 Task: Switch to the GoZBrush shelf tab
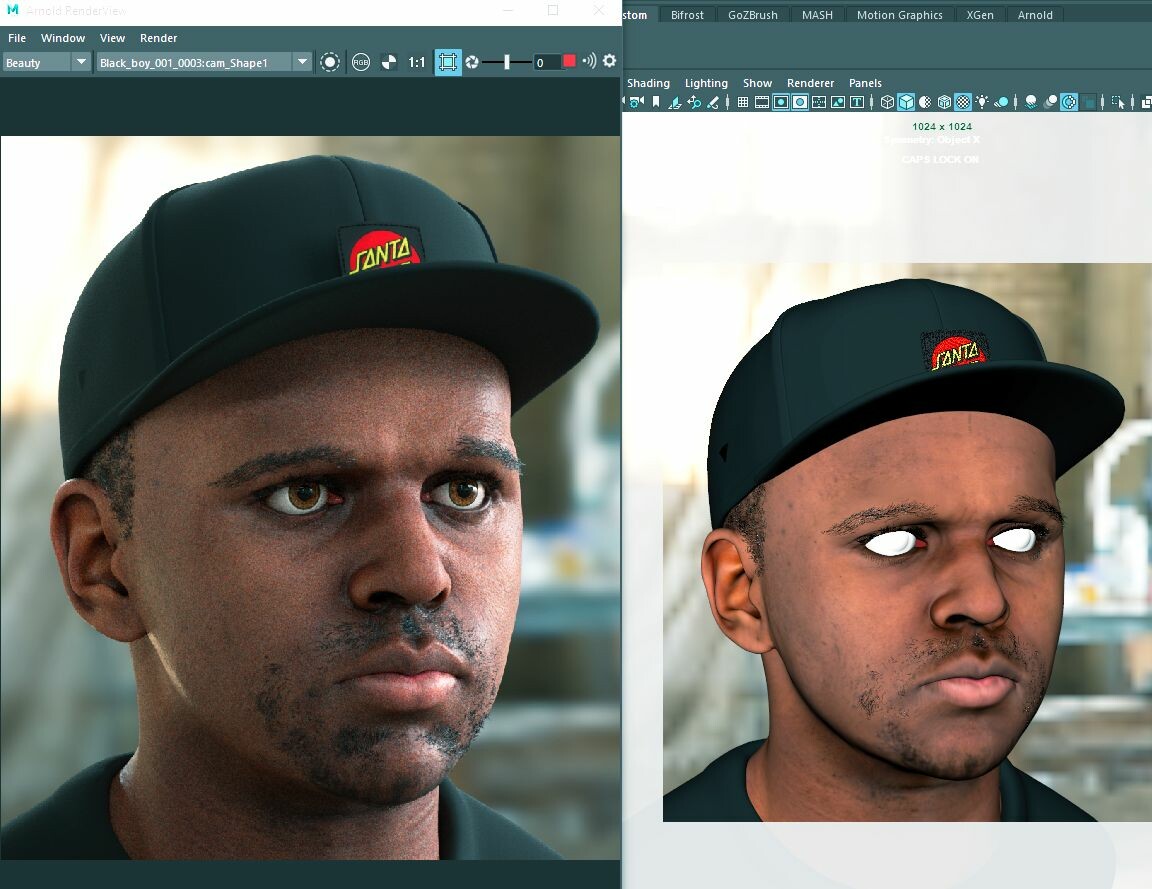pos(752,15)
